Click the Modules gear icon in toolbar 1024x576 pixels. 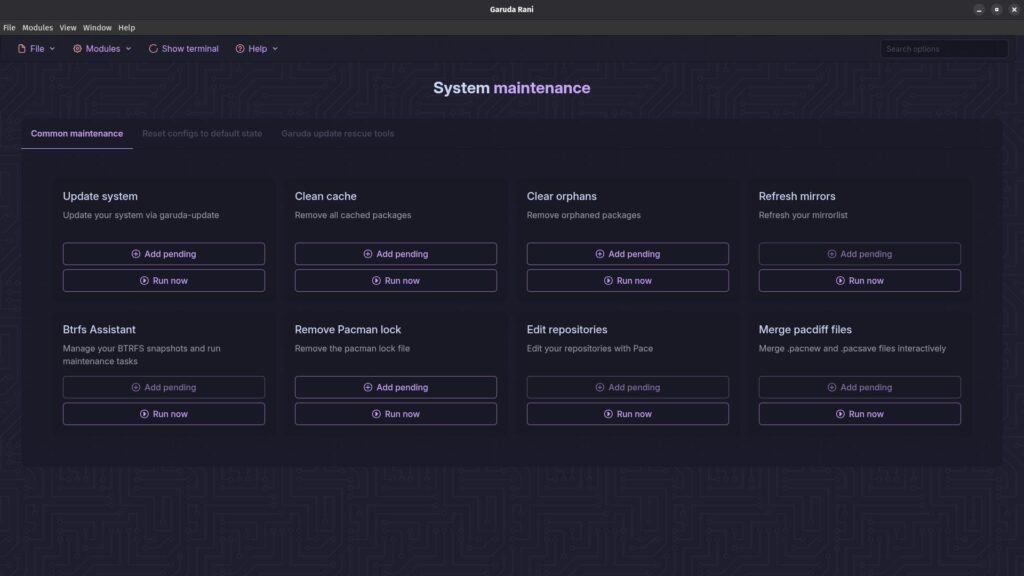click(x=77, y=49)
